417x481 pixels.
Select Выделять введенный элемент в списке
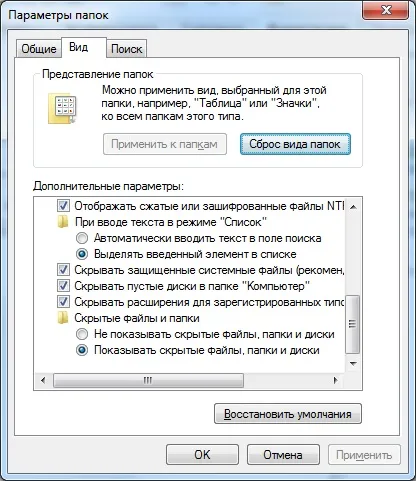(82, 254)
